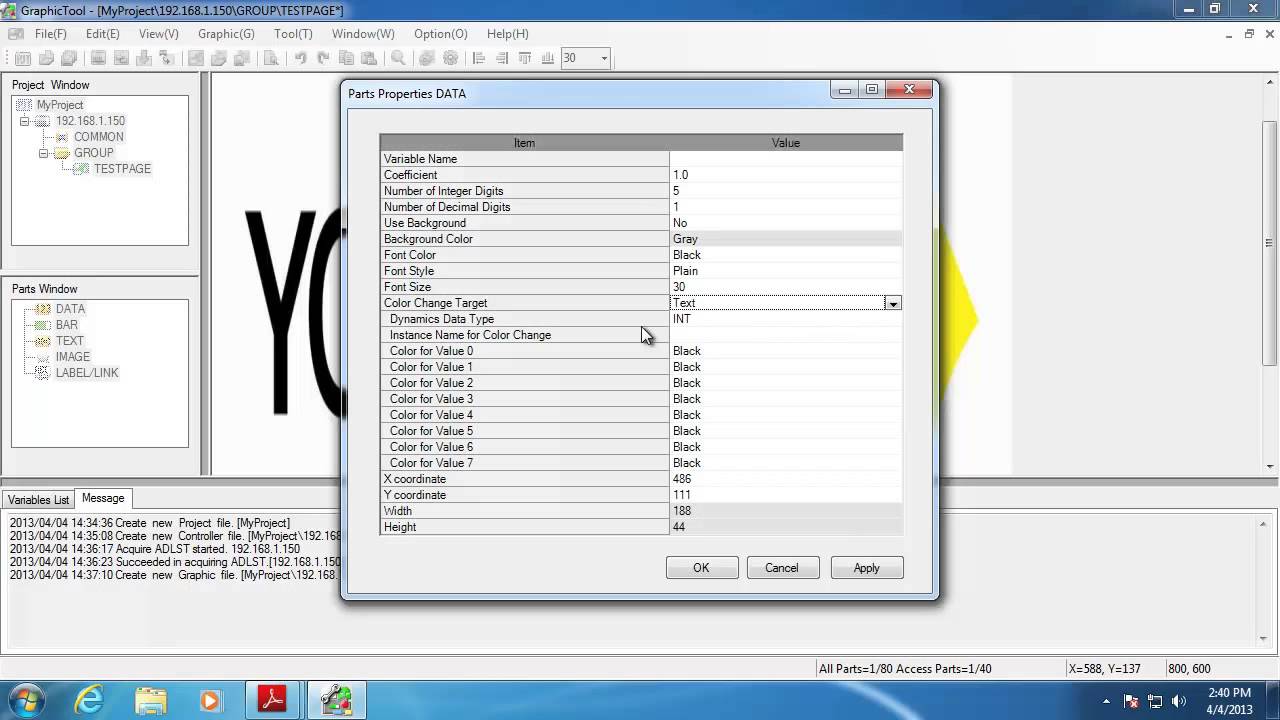The height and width of the screenshot is (720, 1280).
Task: Click the taskbar clock showing 2:40 PM
Action: [1229, 700]
